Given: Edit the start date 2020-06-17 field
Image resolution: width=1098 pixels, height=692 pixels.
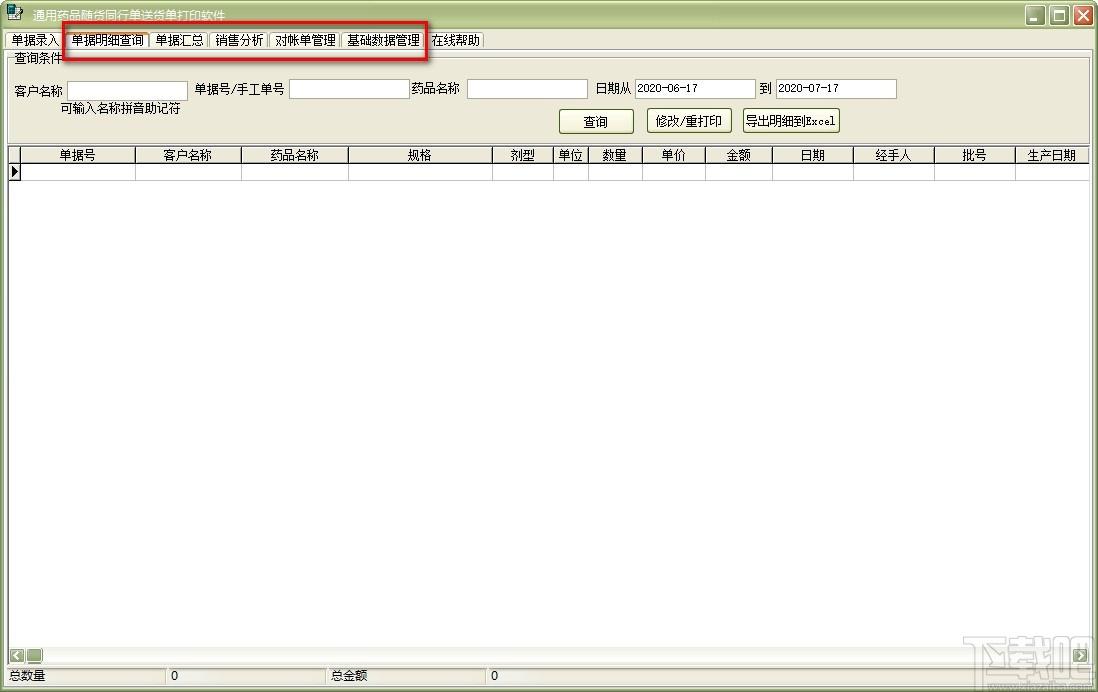Looking at the screenshot, I should click(695, 89).
